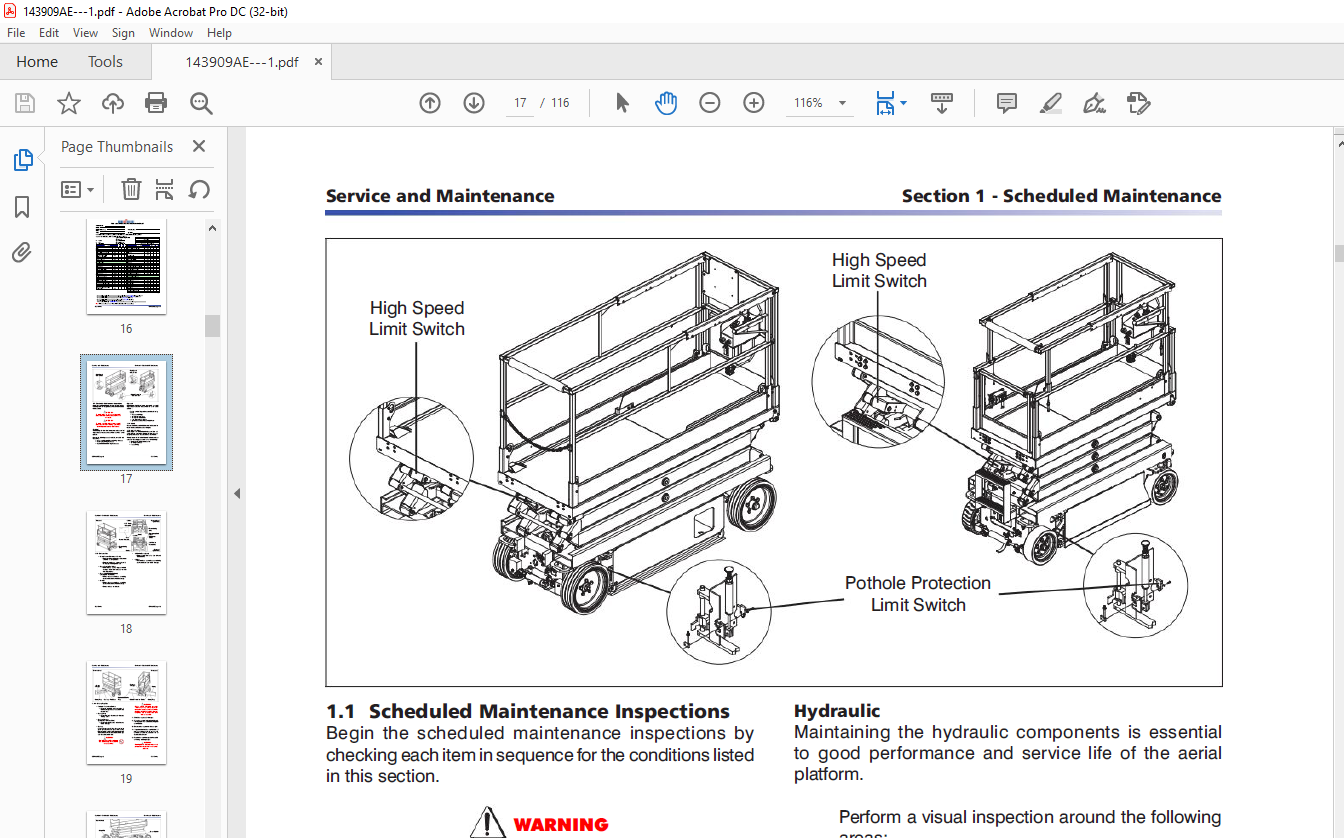Print the document using the printer icon
Viewport: 1344px width, 838px height.
pos(156,103)
